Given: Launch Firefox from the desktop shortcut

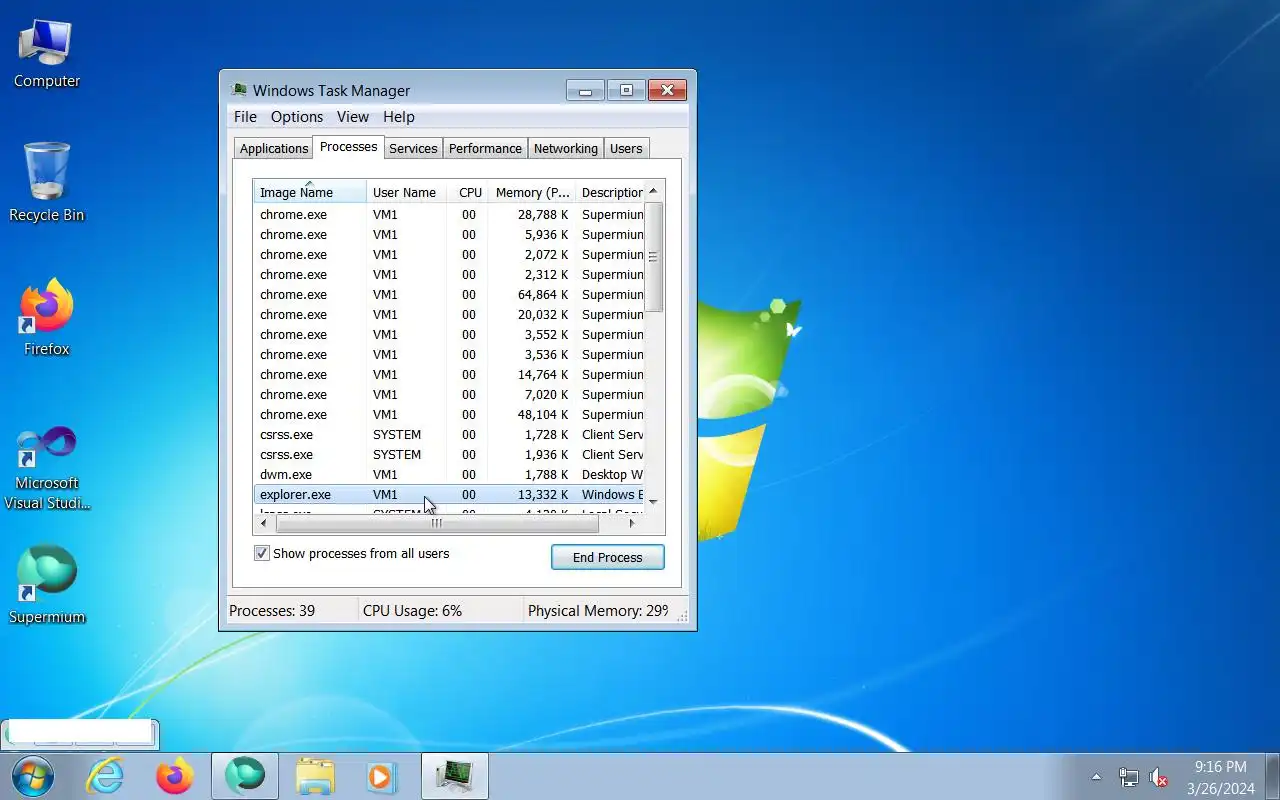Looking at the screenshot, I should [x=46, y=318].
